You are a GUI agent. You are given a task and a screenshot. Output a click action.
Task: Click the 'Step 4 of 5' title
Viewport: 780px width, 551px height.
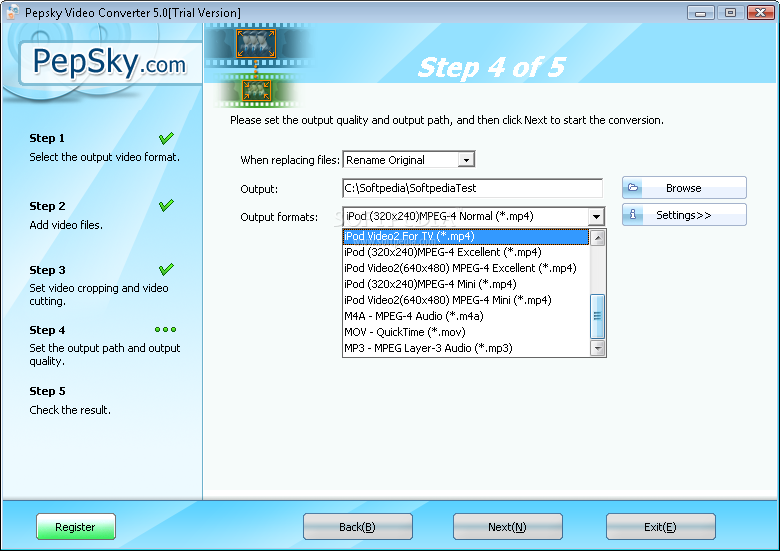point(491,67)
